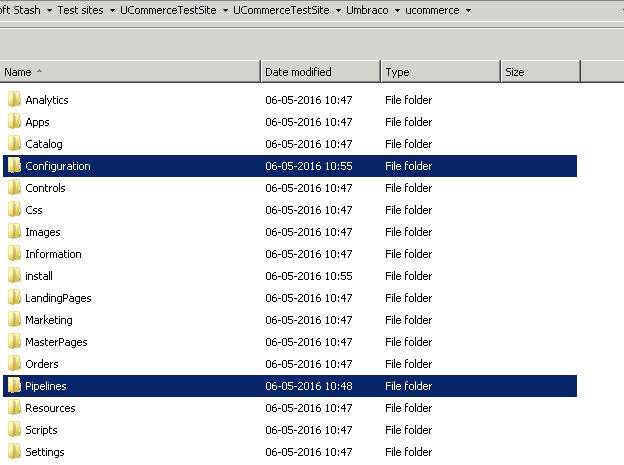Navigate to Test sites breadcrumb
The width and height of the screenshot is (624, 465).
click(x=80, y=10)
